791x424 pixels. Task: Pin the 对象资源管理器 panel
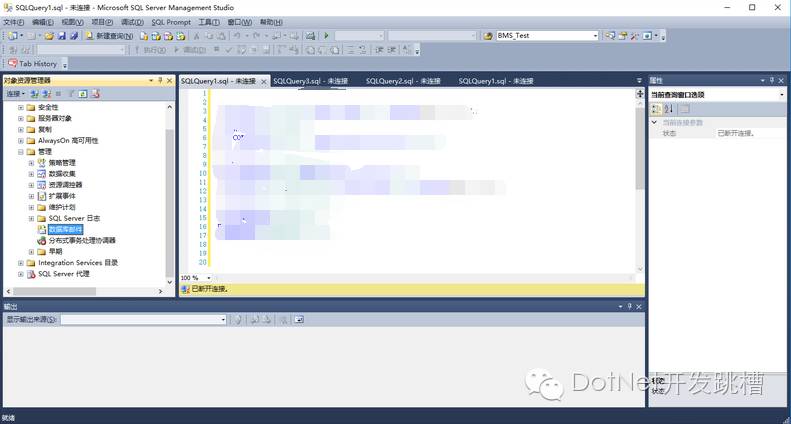pos(160,81)
